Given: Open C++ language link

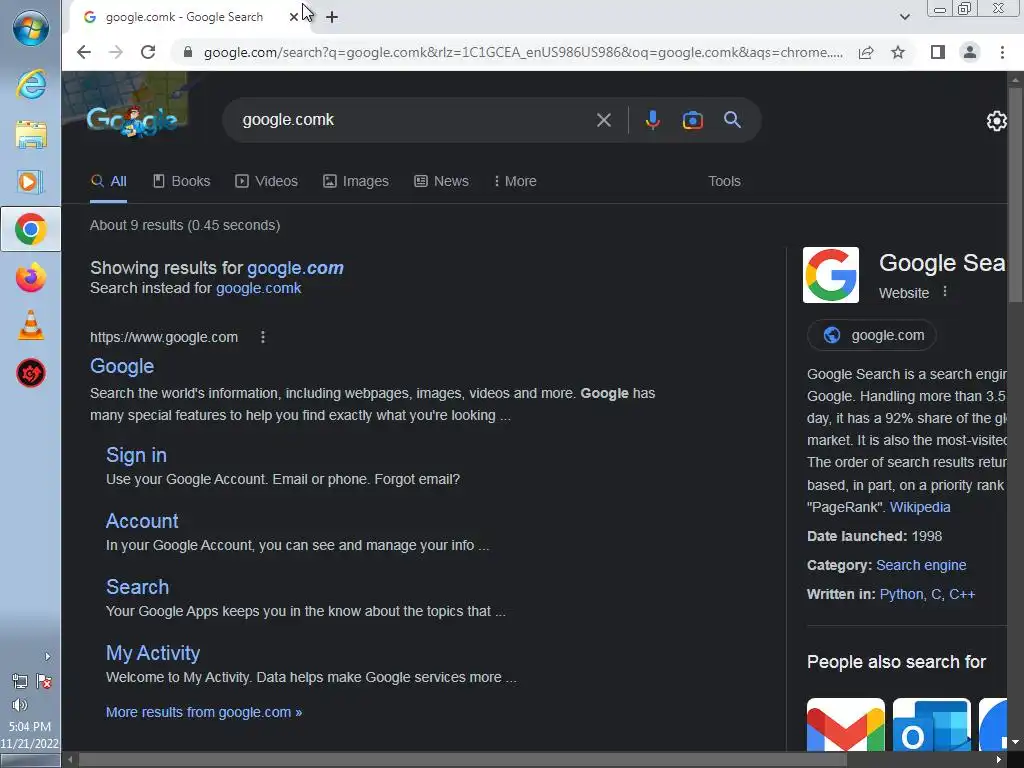Looking at the screenshot, I should [x=962, y=594].
